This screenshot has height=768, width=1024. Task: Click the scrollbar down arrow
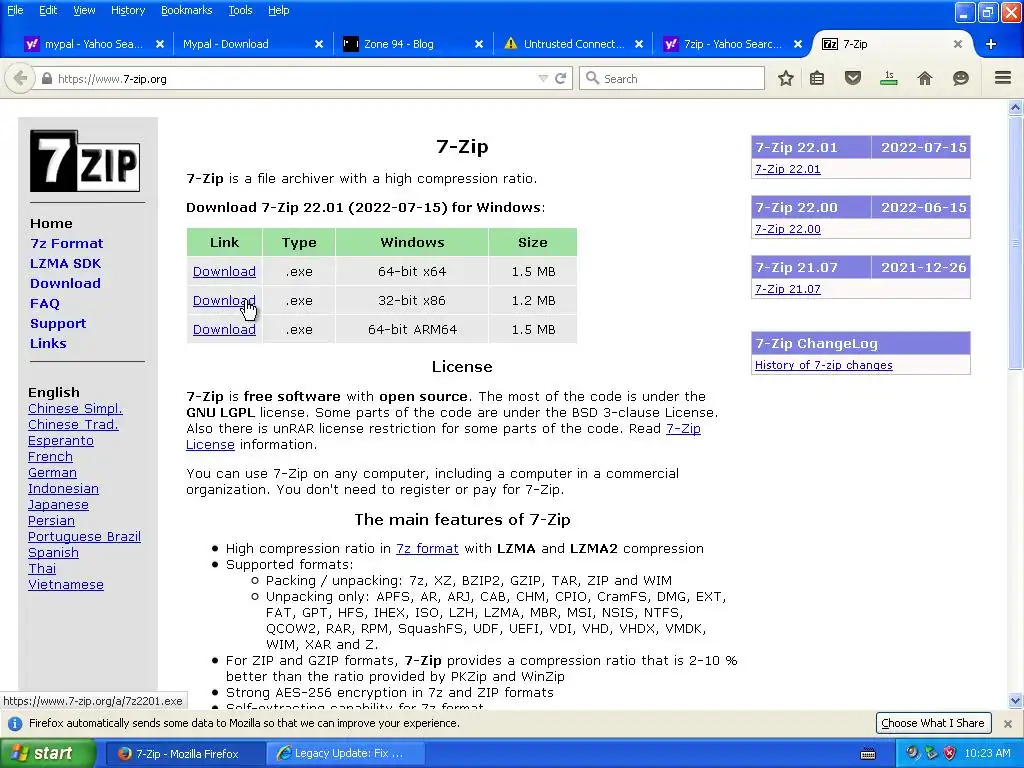[1015, 700]
